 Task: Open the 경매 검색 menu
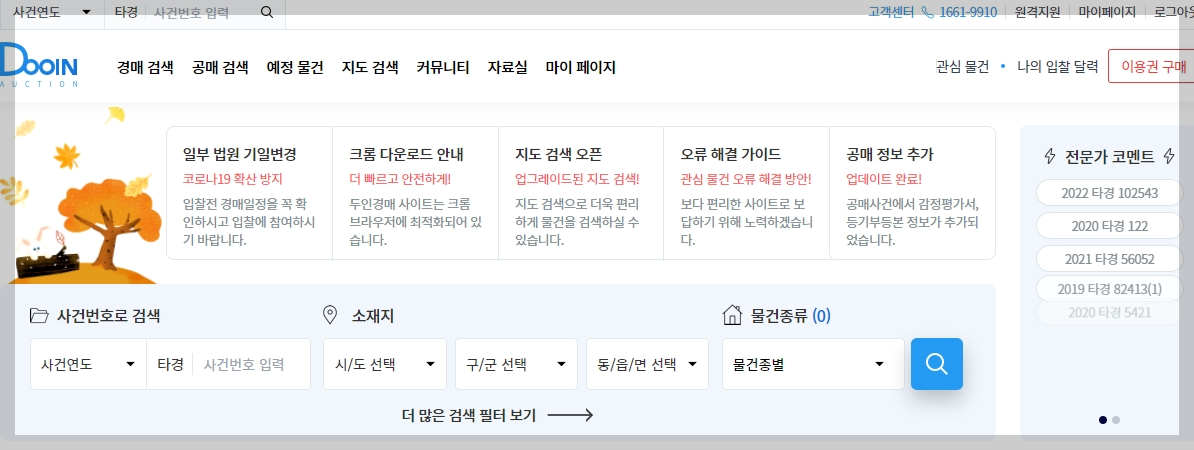click(x=145, y=67)
